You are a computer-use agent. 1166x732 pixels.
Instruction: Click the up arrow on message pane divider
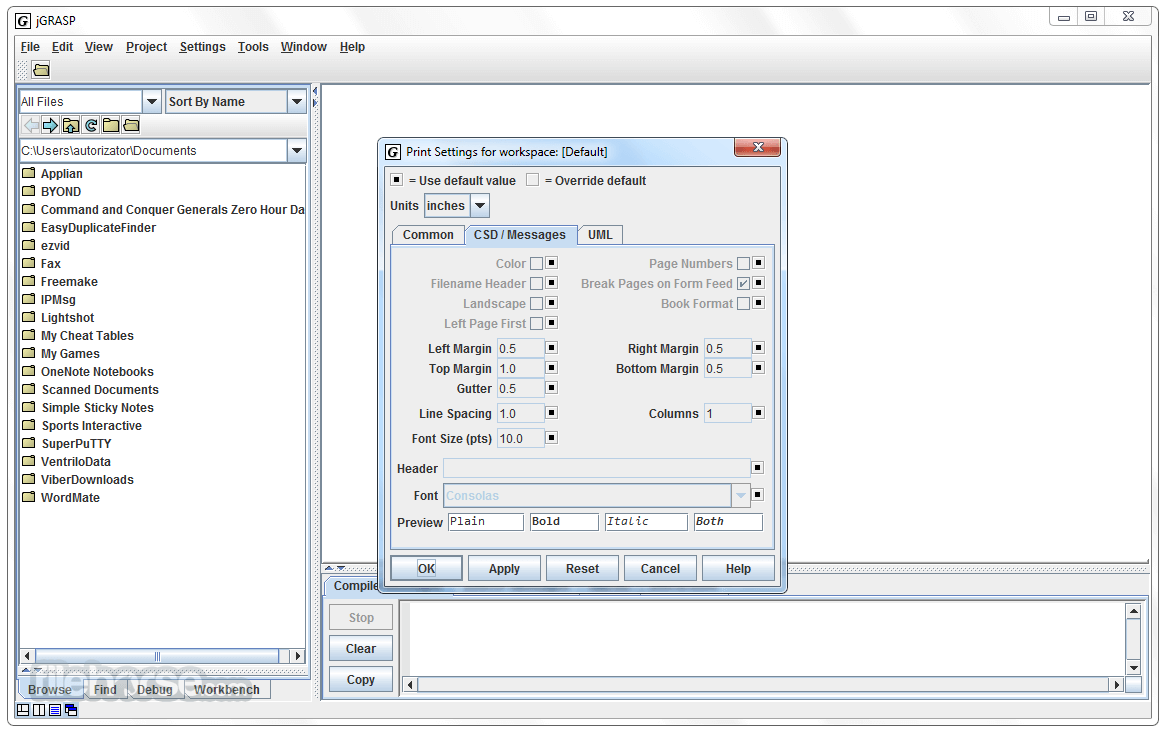[329, 568]
